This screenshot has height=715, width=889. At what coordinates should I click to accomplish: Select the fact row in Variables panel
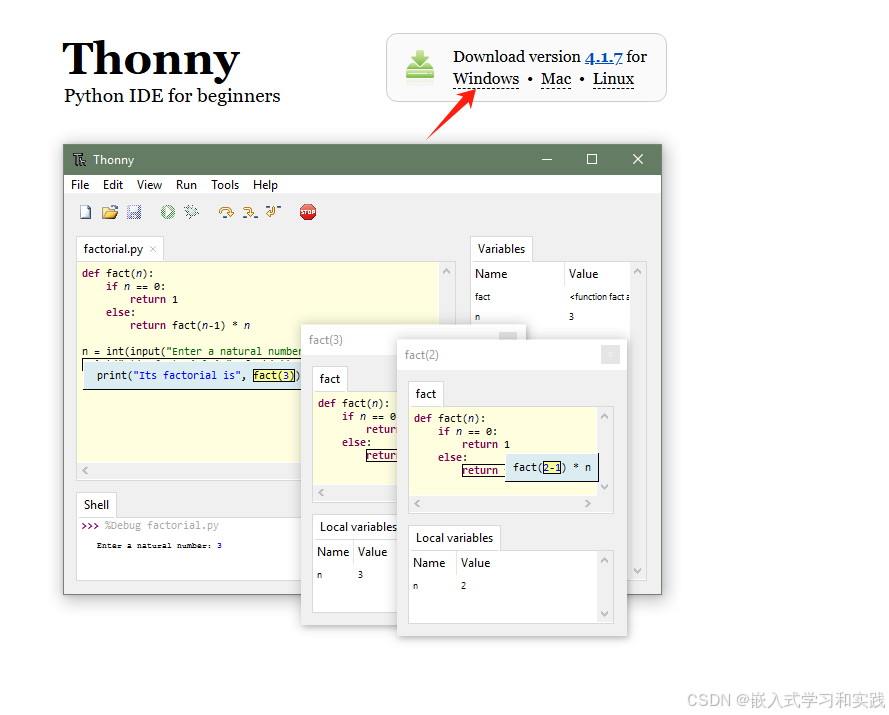point(551,297)
